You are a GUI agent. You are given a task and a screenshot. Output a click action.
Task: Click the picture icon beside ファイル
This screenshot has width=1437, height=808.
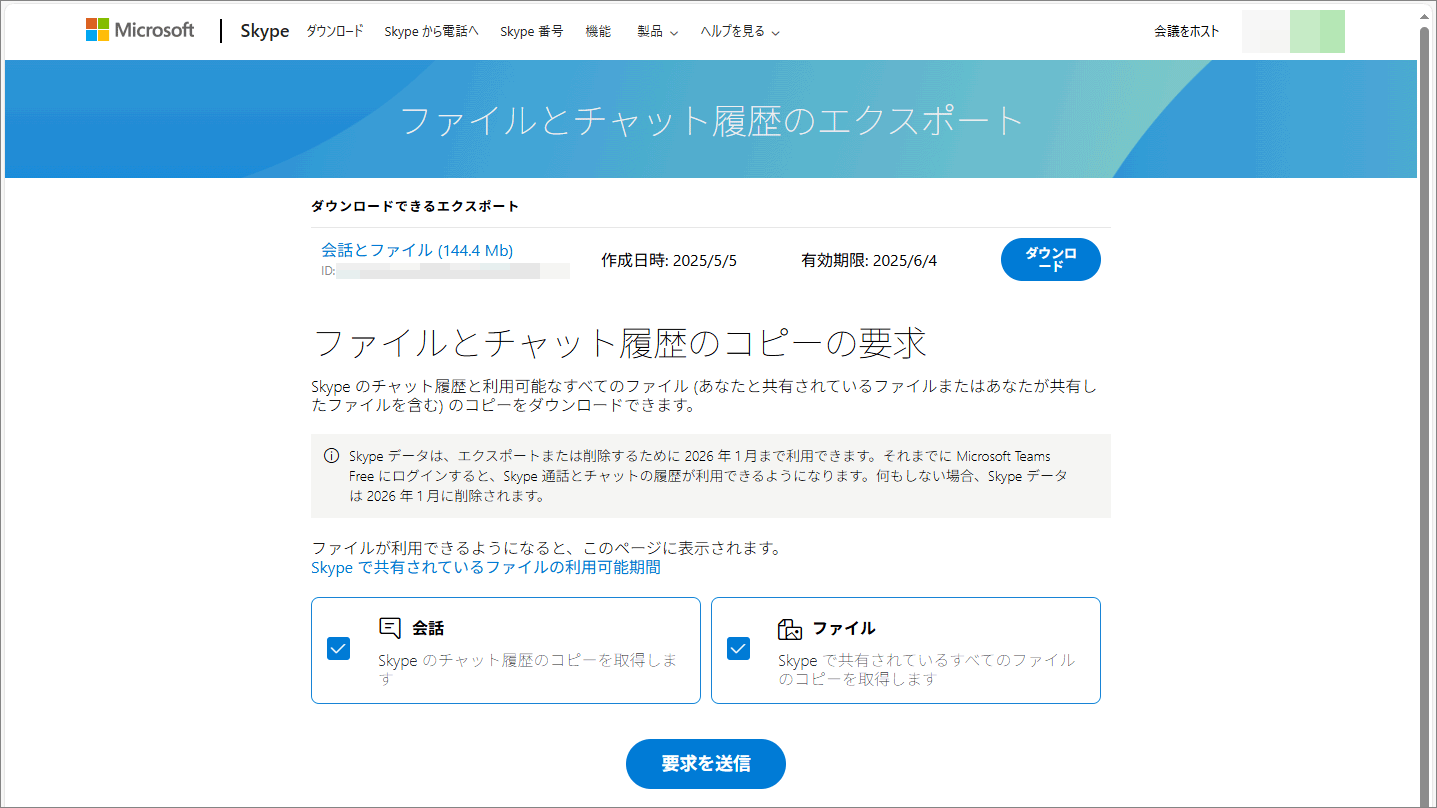click(x=790, y=629)
